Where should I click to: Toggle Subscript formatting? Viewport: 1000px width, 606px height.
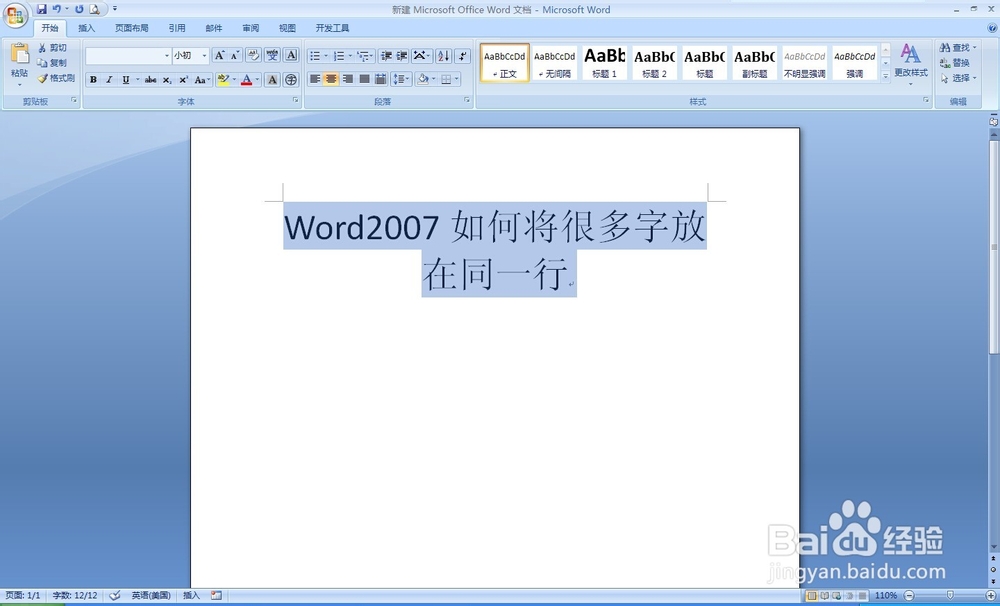pos(166,80)
